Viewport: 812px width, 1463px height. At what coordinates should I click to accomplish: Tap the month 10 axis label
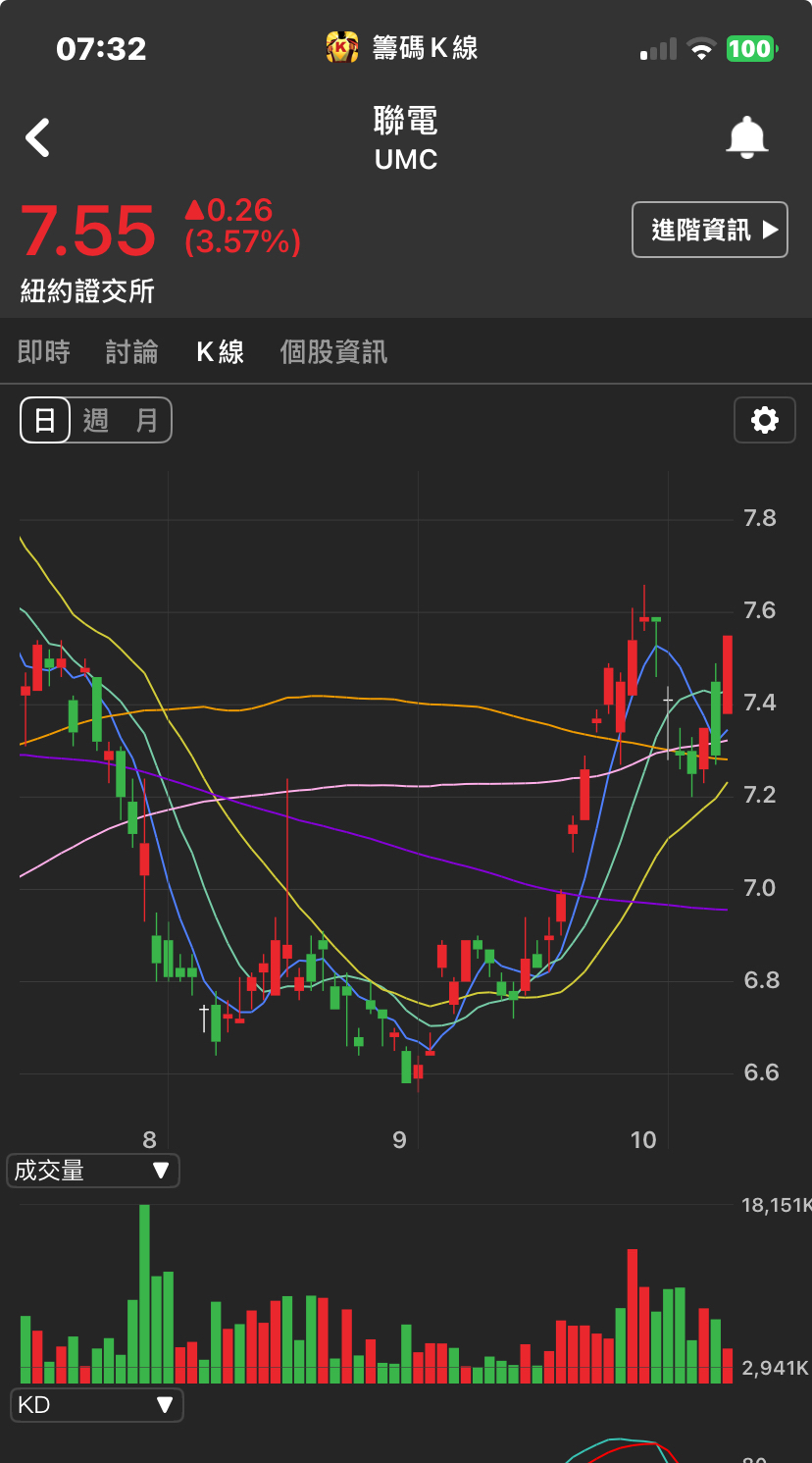pyautogui.click(x=643, y=1139)
